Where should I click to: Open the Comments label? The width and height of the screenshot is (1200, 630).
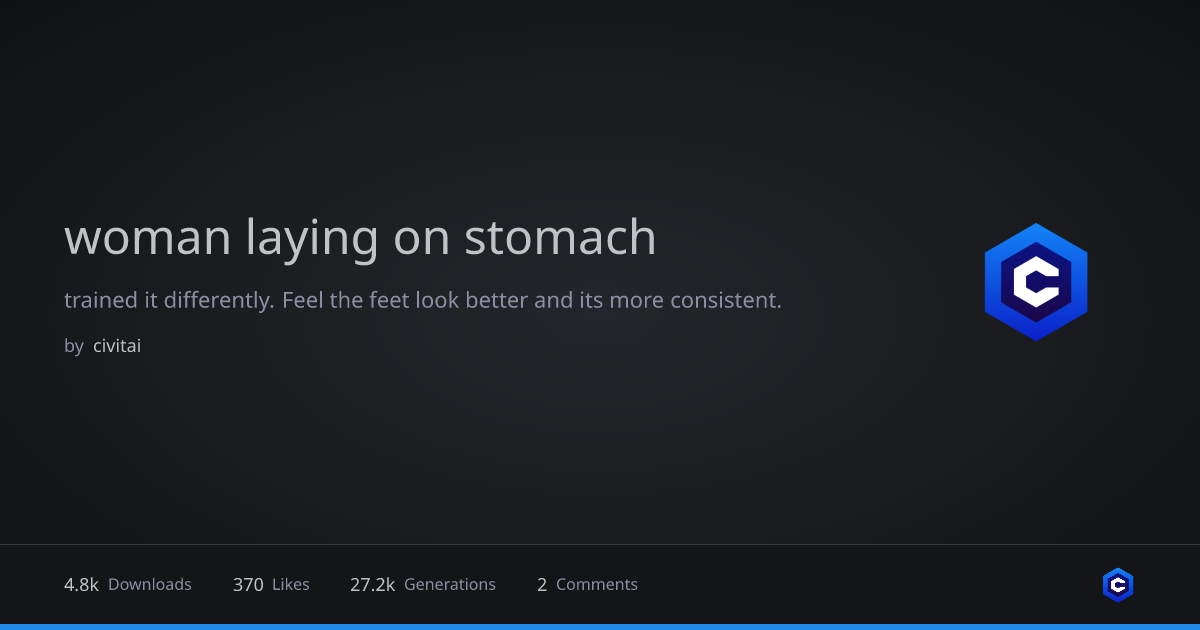(x=597, y=584)
